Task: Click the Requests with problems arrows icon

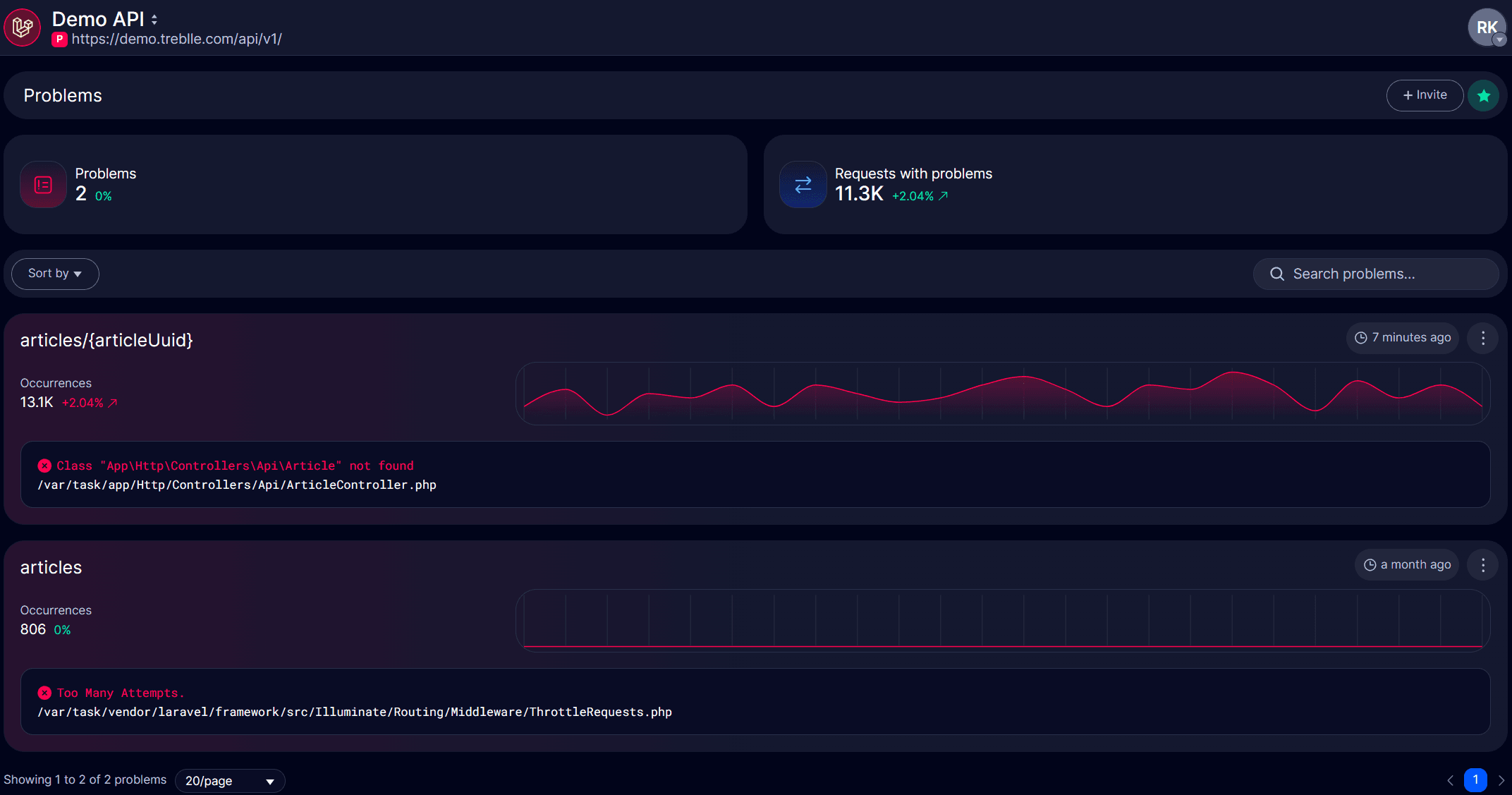Action: pyautogui.click(x=803, y=185)
